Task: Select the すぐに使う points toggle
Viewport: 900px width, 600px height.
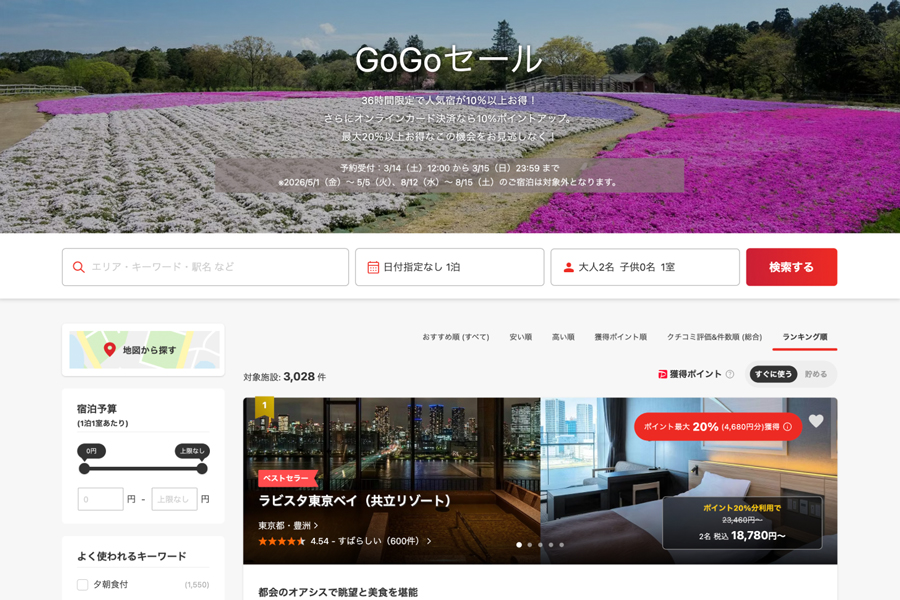Action: 773,374
